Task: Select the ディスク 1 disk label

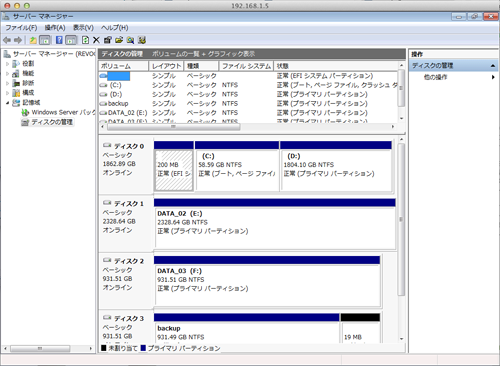Action: pyautogui.click(x=129, y=204)
